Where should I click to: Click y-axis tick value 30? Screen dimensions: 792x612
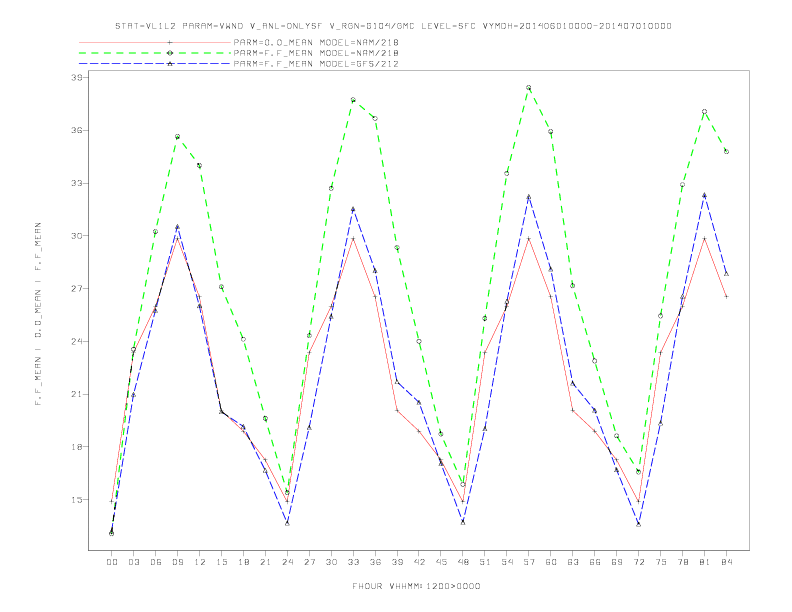coord(77,236)
